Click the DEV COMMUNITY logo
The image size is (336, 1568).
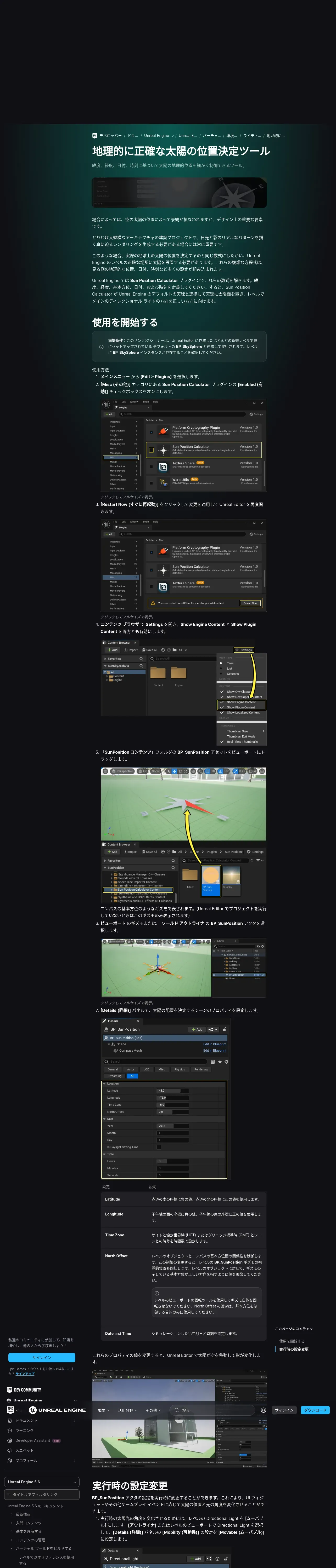click(x=24, y=1390)
